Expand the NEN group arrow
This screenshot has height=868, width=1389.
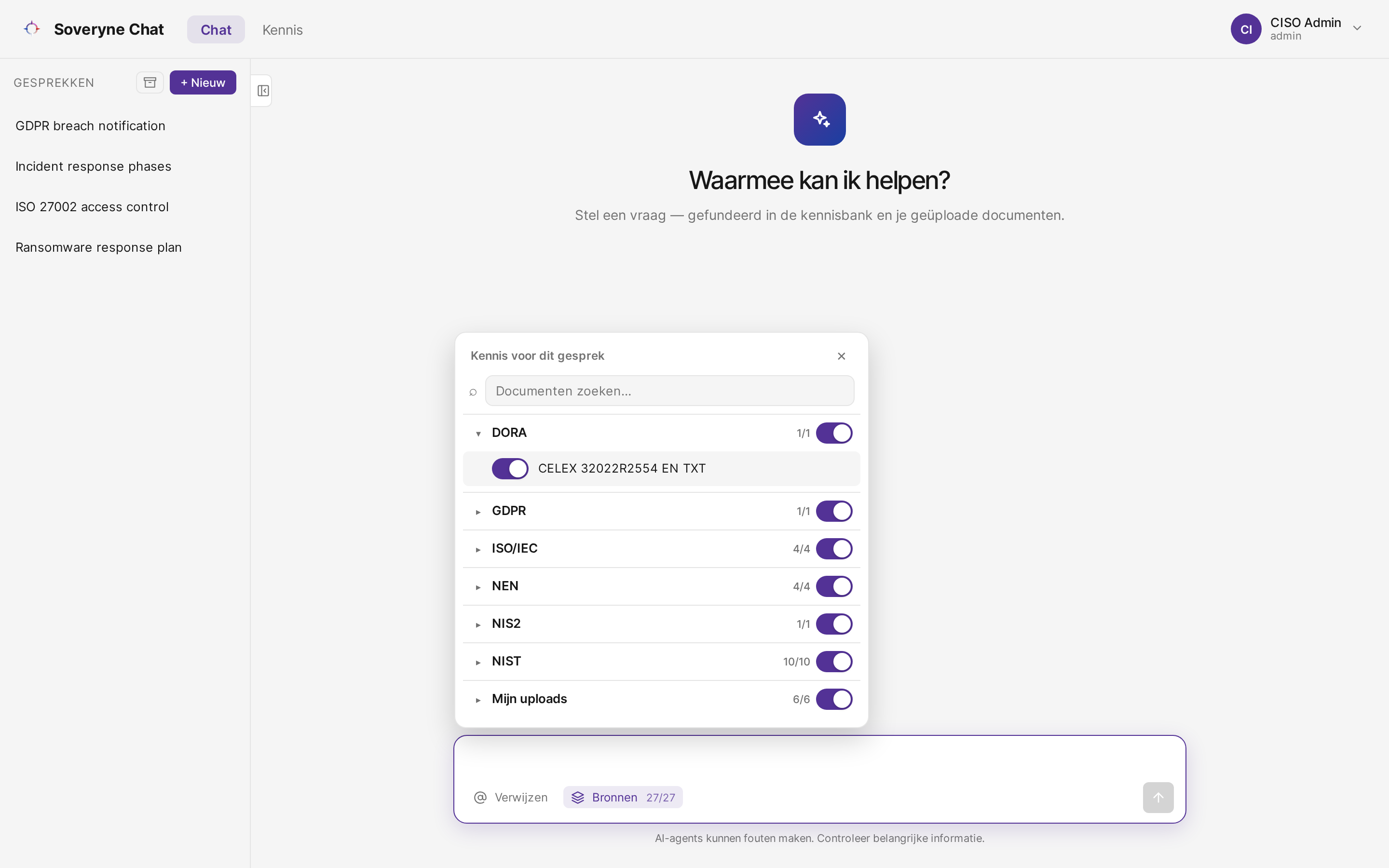pos(478,587)
